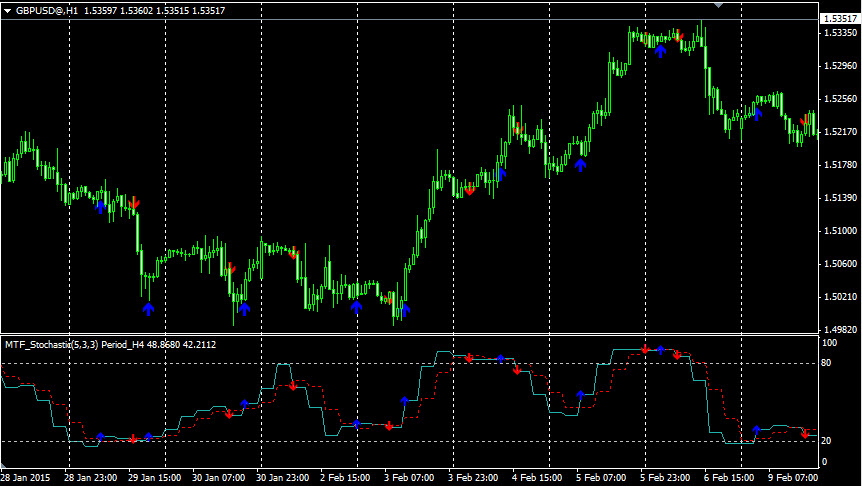Click the 28 Jan 23:00 time label

91,477
